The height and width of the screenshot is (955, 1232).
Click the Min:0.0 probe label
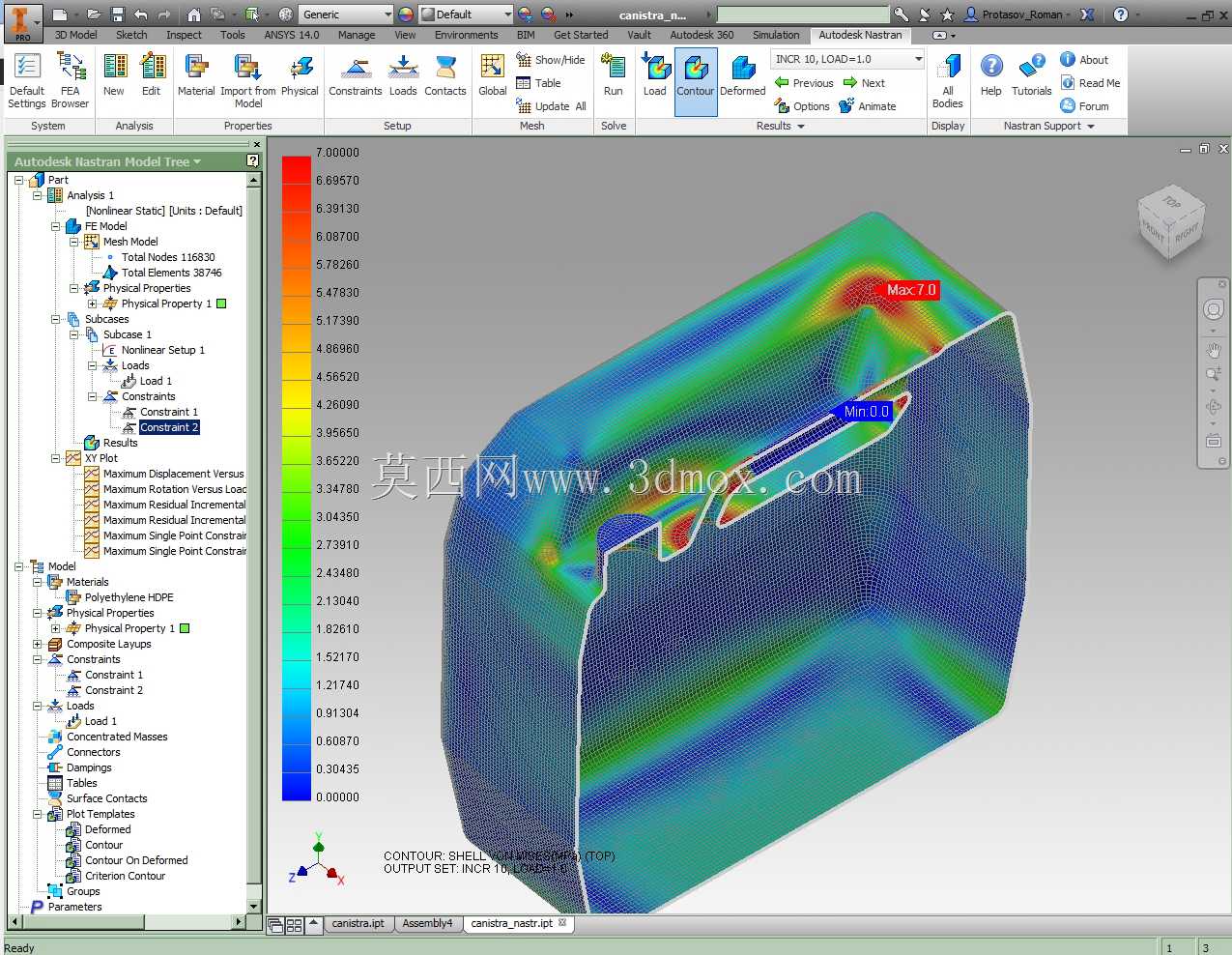[x=865, y=412]
